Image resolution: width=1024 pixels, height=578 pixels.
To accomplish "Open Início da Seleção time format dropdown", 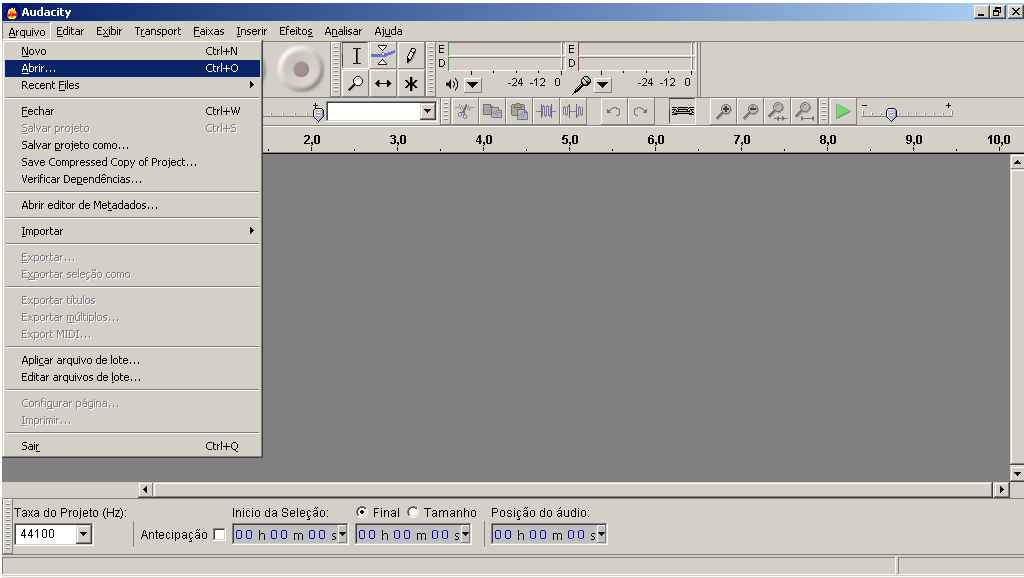I will click(x=342, y=534).
